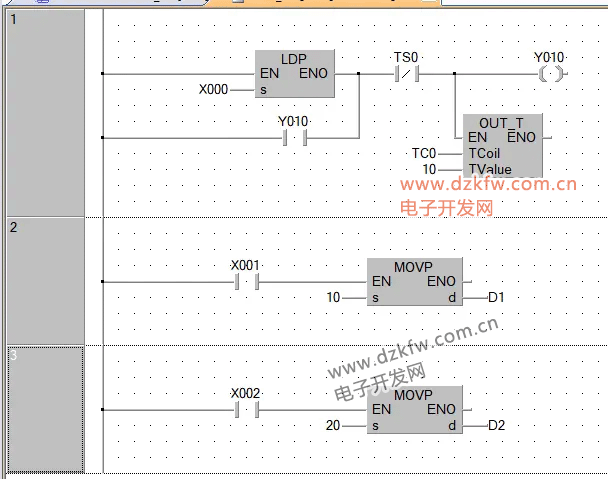This screenshot has width=608, height=479.
Task: Click the red www.dzkfw.com.cn watermark link
Action: pyautogui.click(x=489, y=185)
